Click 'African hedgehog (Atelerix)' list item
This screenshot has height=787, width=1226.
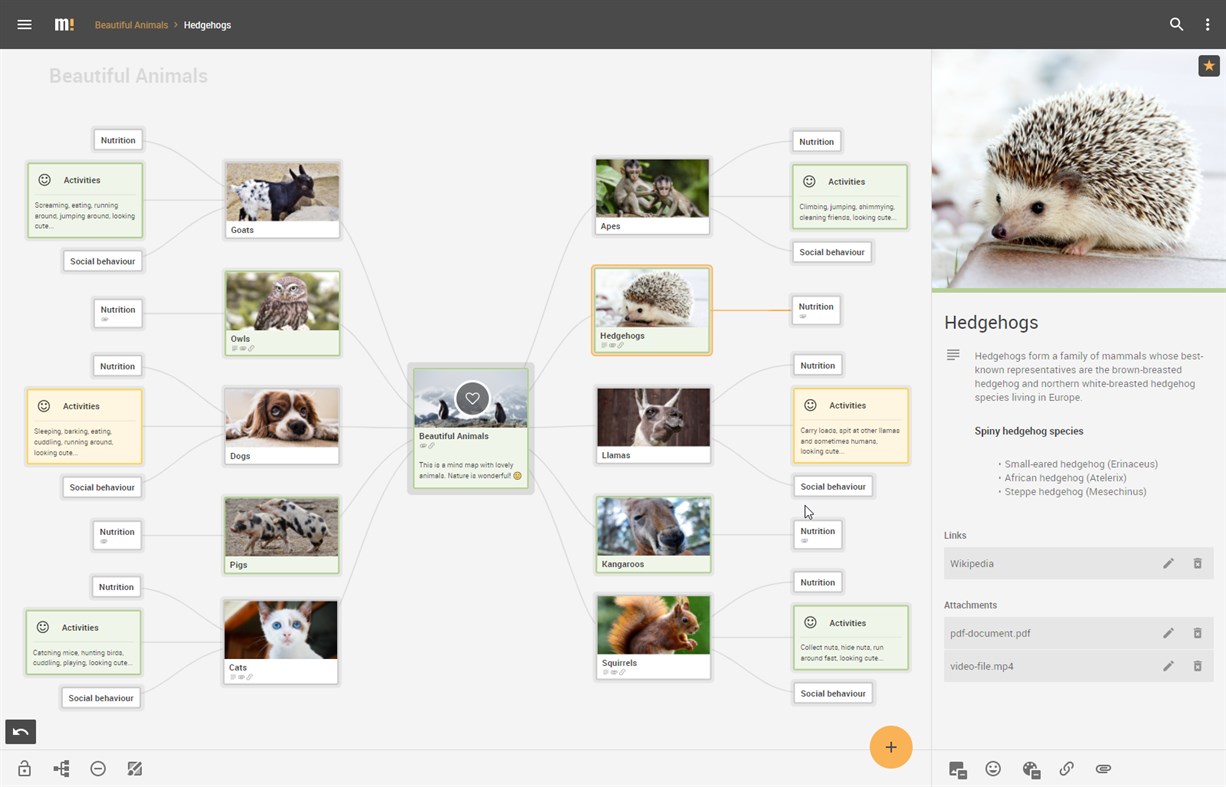tap(1067, 478)
